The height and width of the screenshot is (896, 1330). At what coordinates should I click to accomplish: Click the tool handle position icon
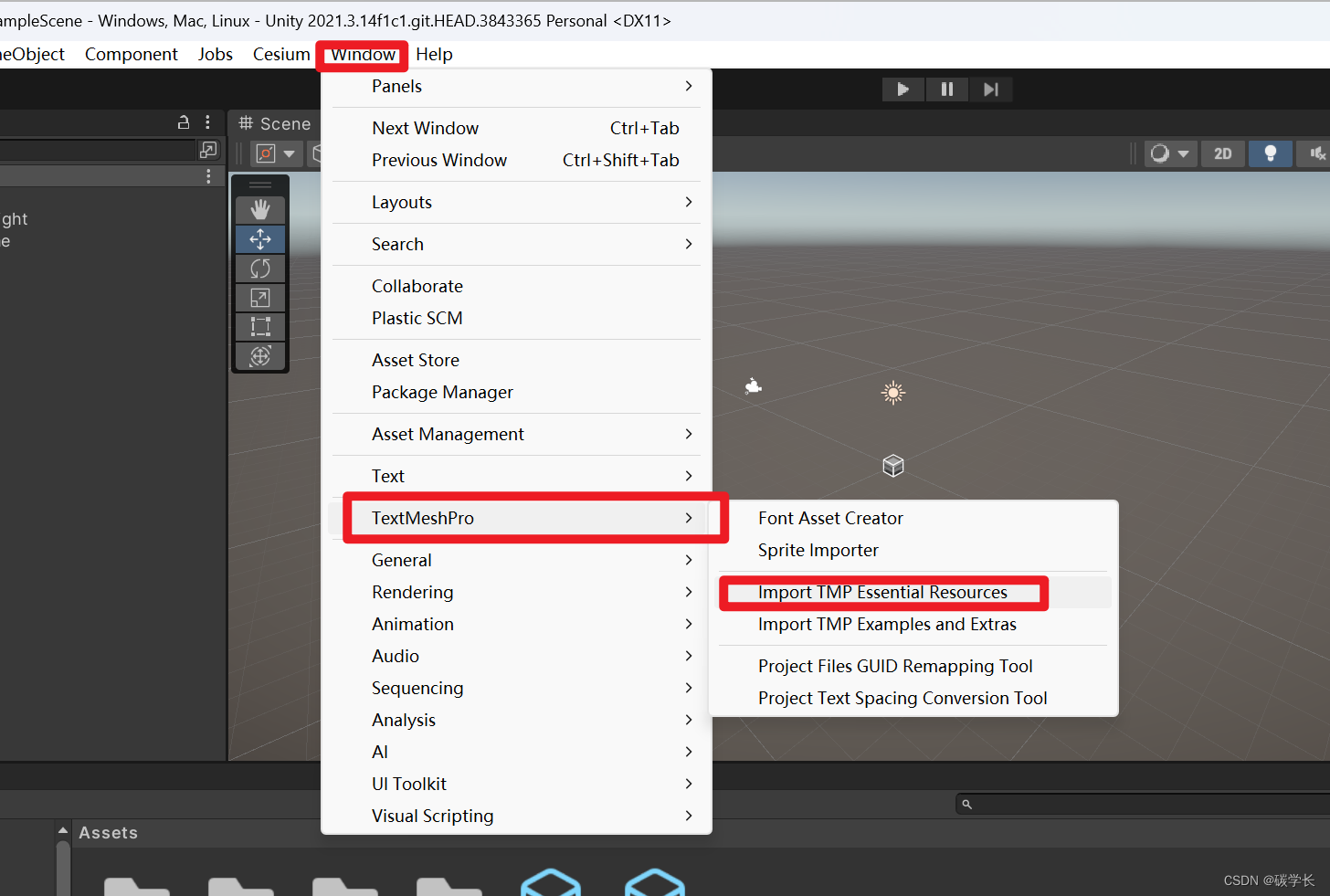click(266, 153)
